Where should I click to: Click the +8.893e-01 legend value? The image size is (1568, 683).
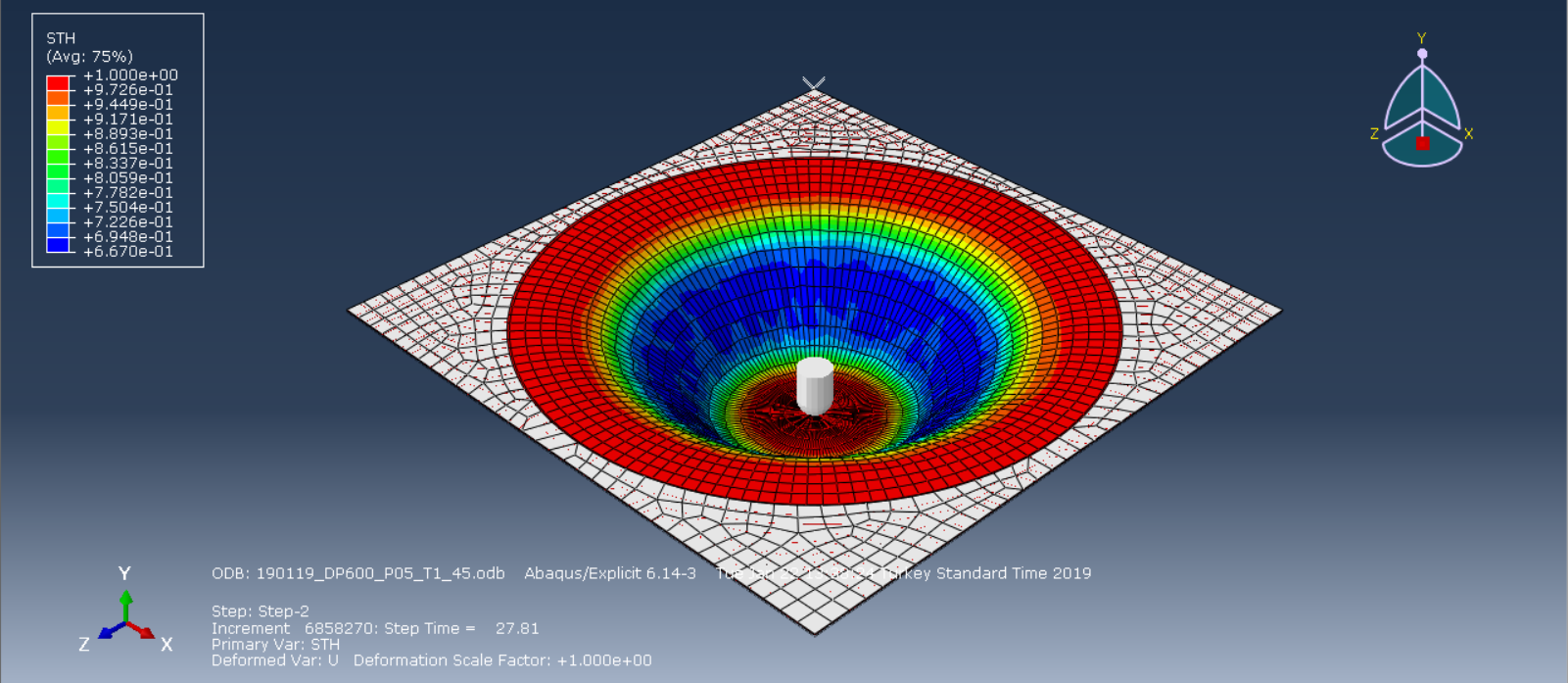tap(128, 134)
